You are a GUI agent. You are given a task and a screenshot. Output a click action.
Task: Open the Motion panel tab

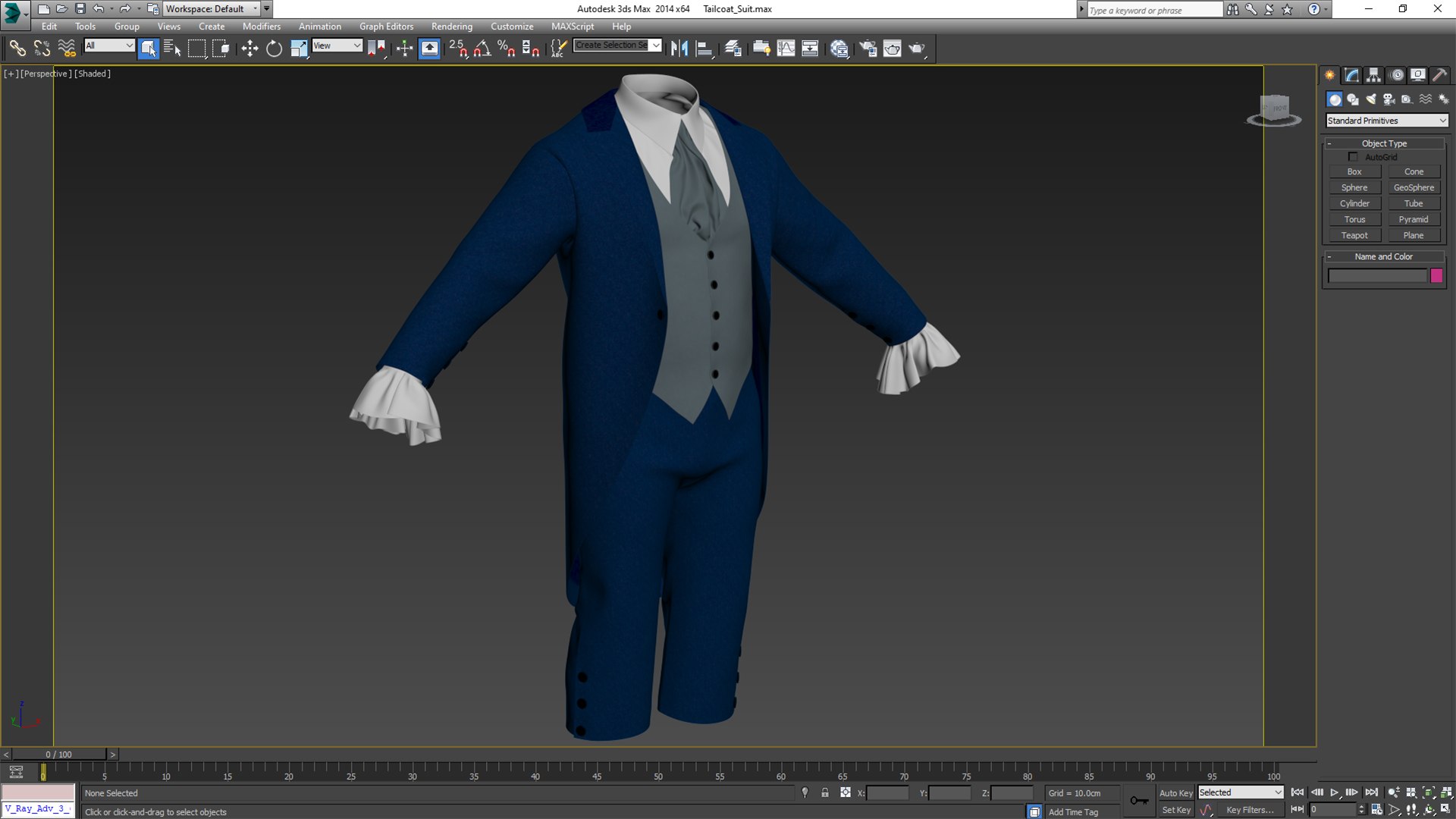[1396, 75]
